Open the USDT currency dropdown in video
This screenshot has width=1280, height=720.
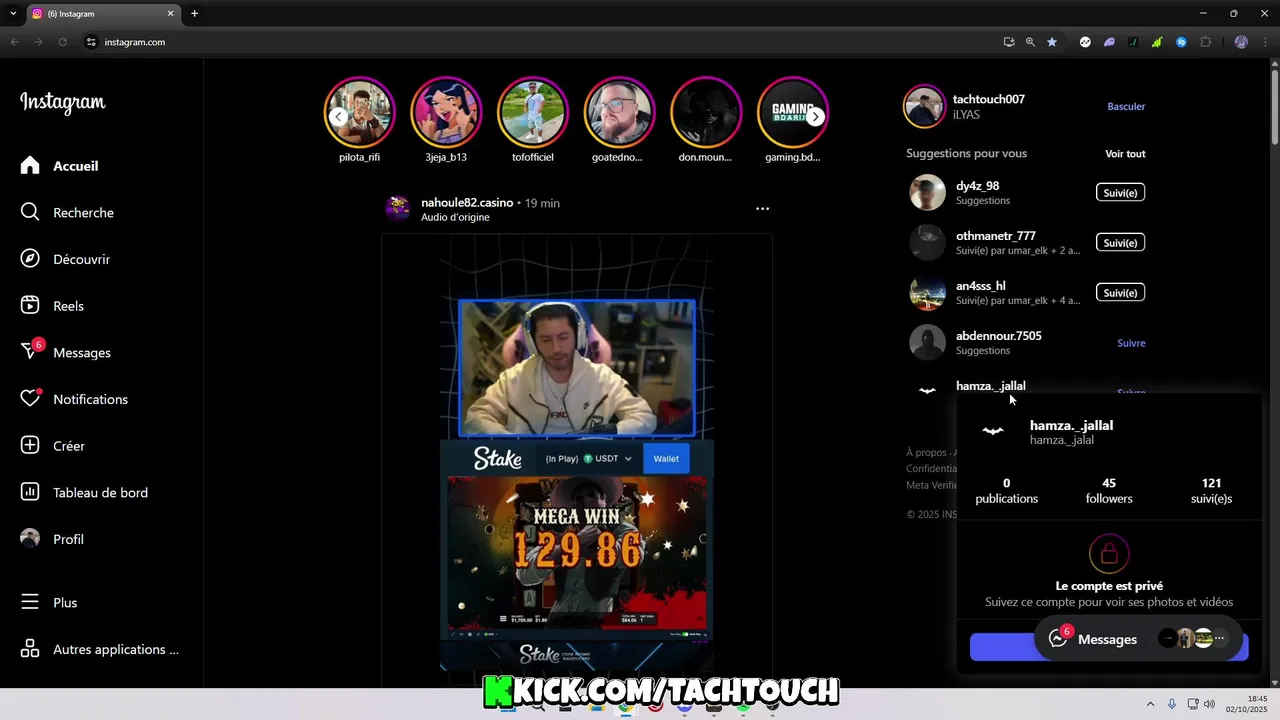[x=608, y=459]
